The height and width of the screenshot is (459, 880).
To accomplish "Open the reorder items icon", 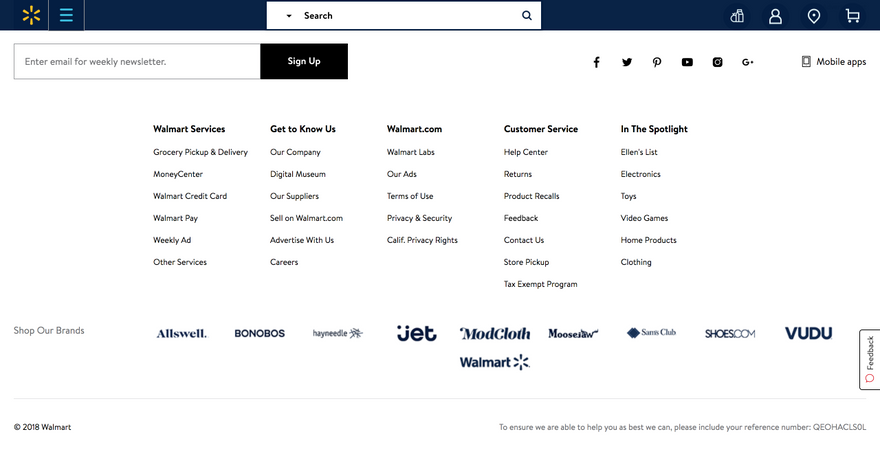I will 737,16.
